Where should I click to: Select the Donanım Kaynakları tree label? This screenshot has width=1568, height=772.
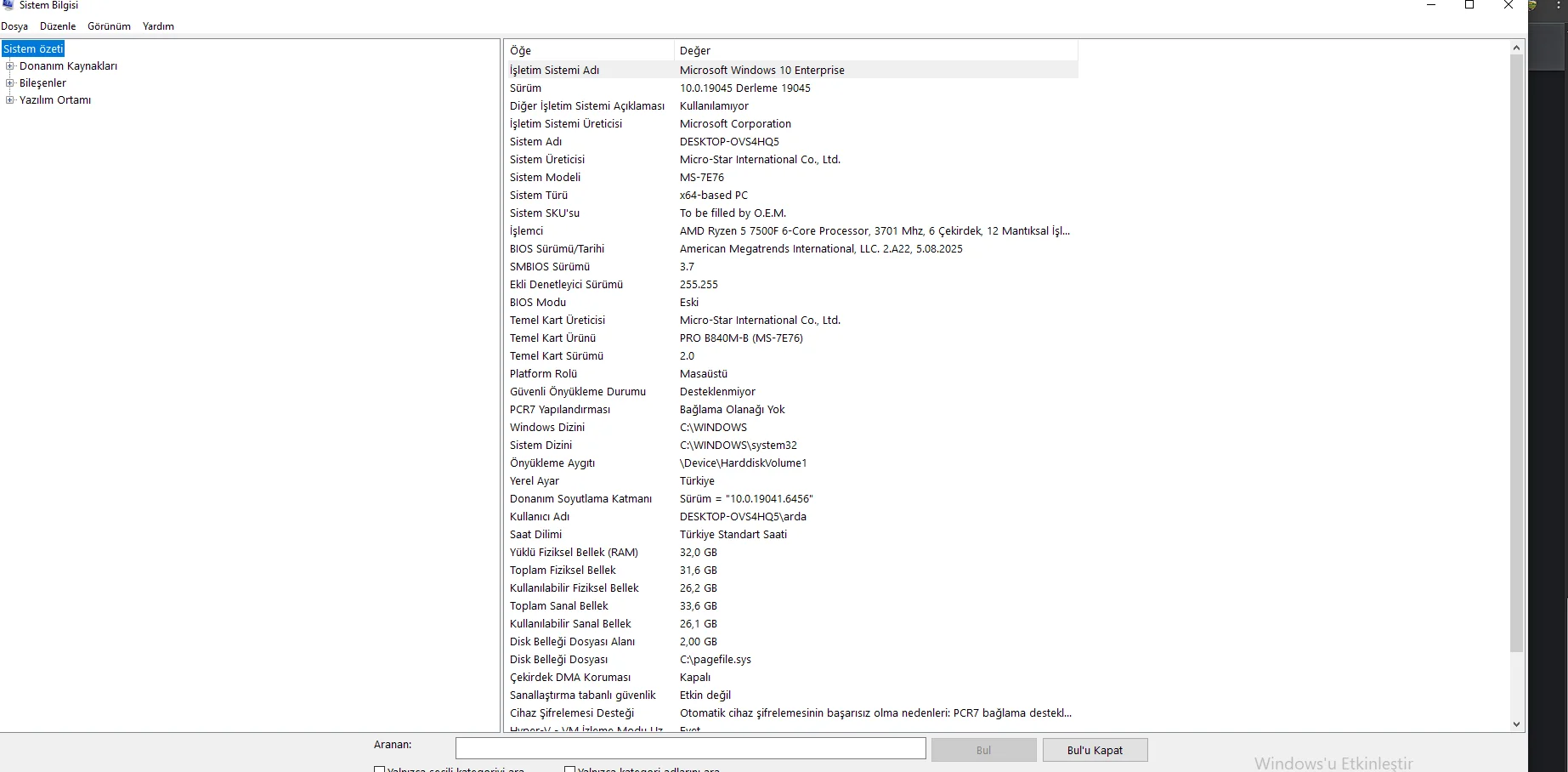(68, 65)
